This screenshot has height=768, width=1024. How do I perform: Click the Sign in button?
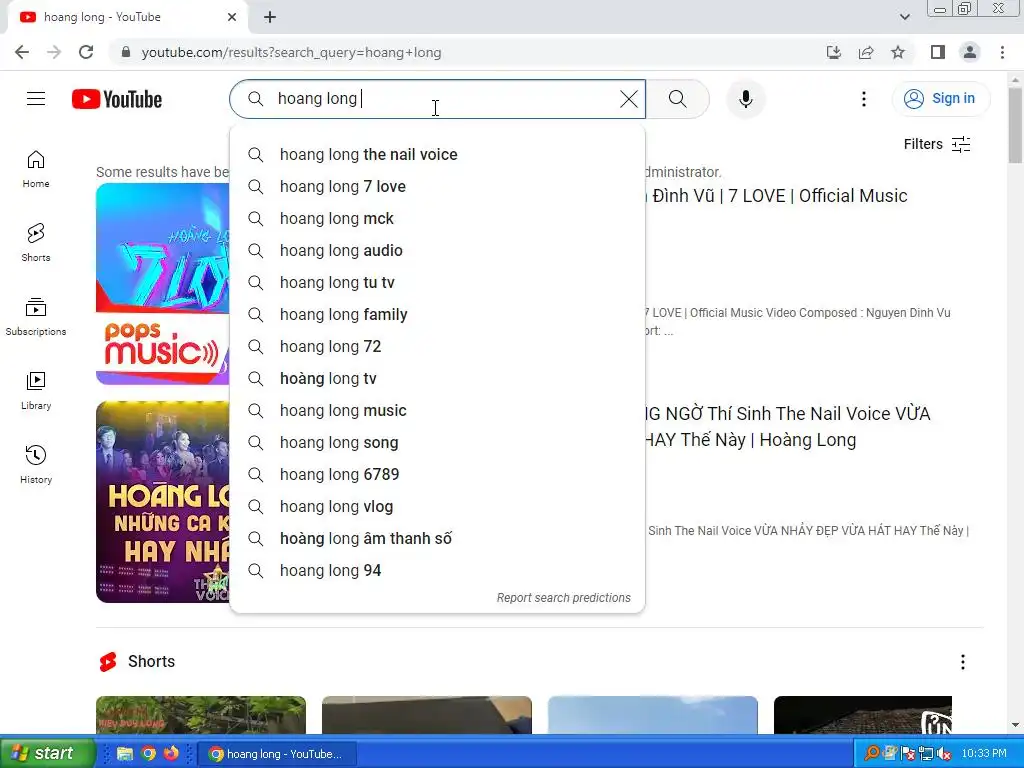point(940,99)
